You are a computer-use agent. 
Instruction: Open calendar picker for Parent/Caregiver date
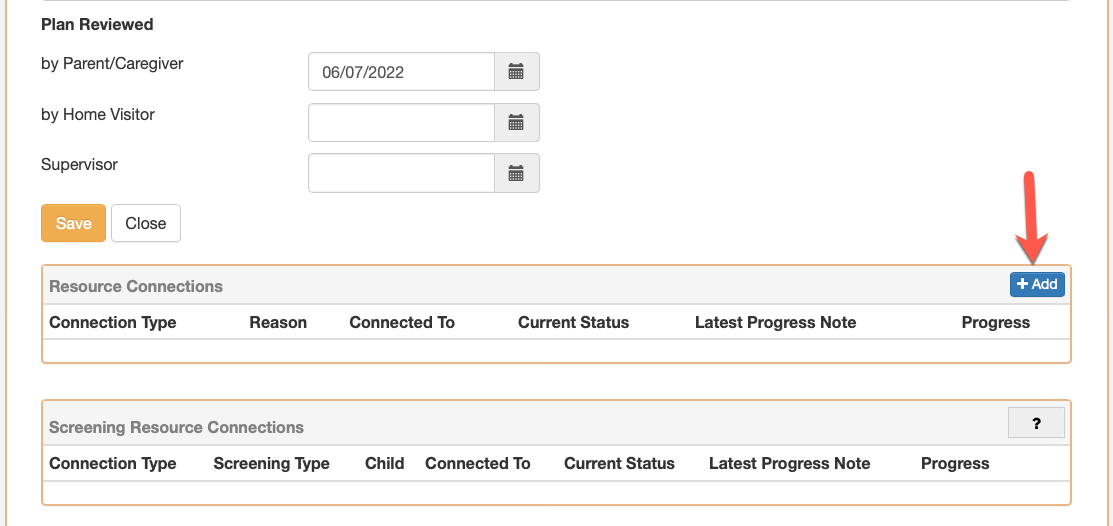(517, 72)
